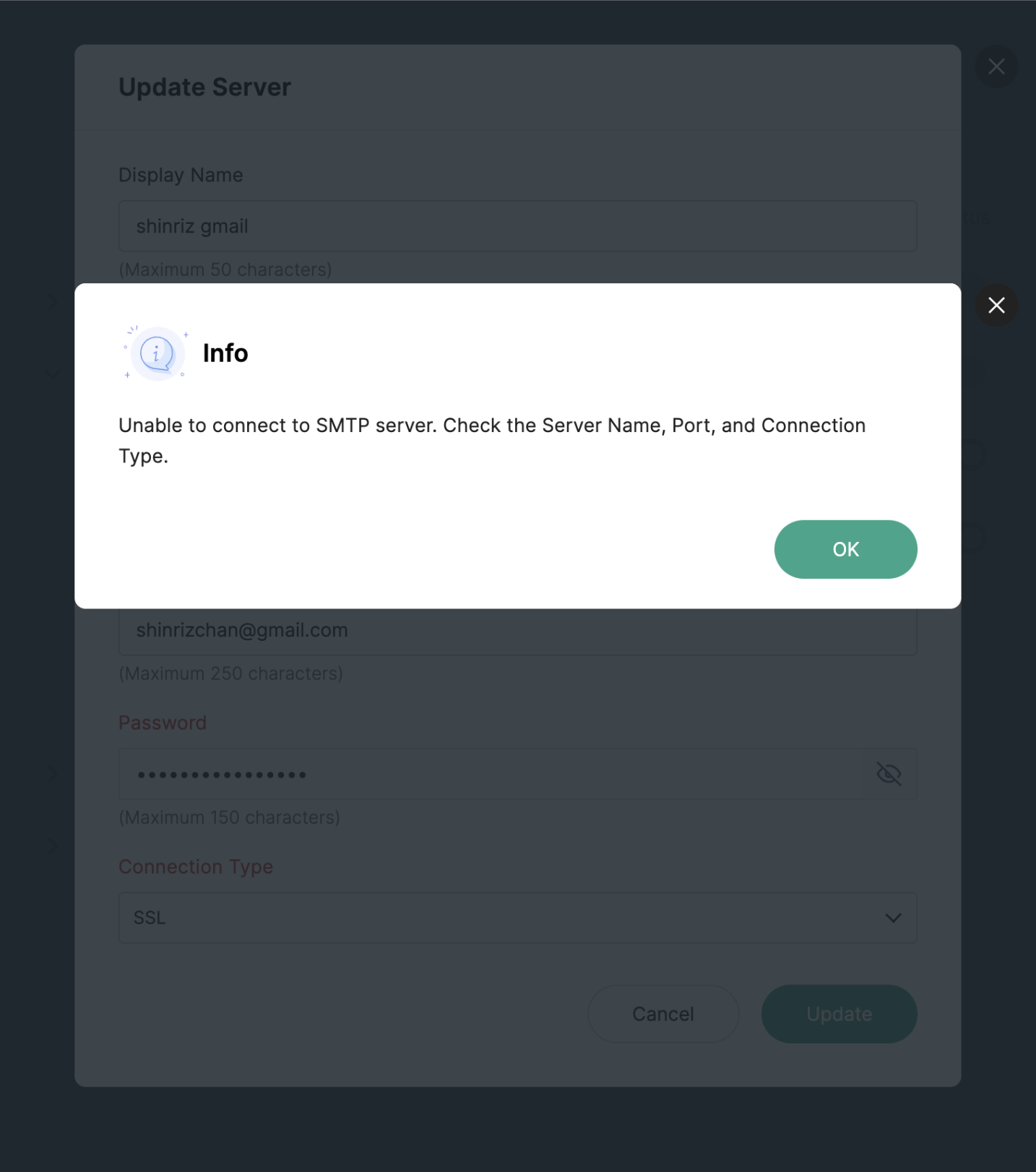The width and height of the screenshot is (1036, 1172).
Task: Click the 'Maximum 50 characters' hint
Action: [225, 270]
